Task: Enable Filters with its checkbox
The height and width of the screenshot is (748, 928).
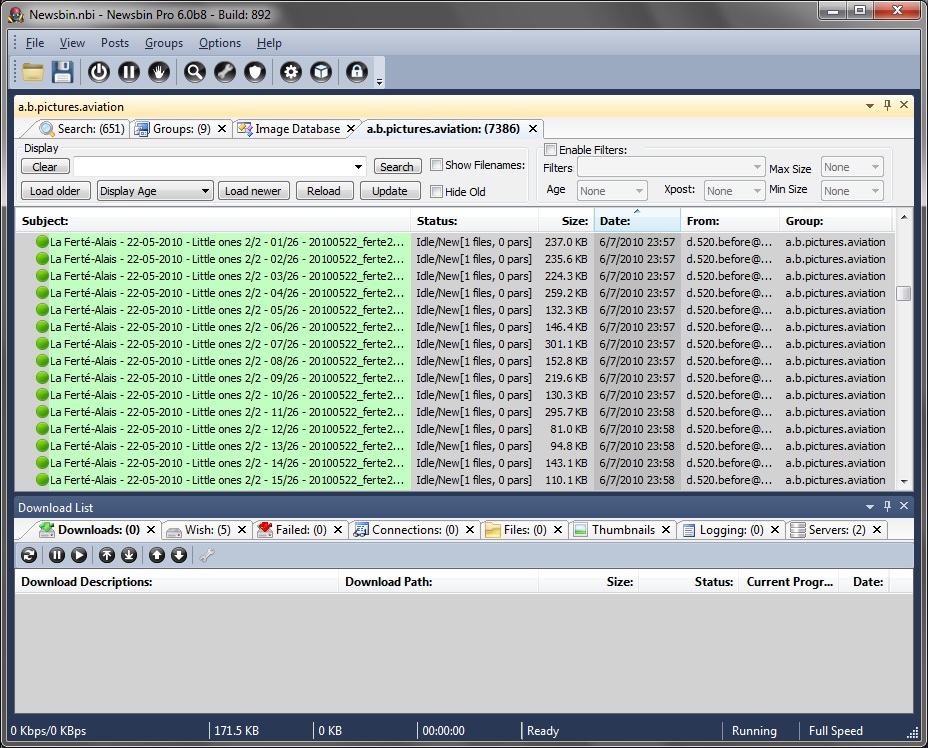Action: click(550, 148)
